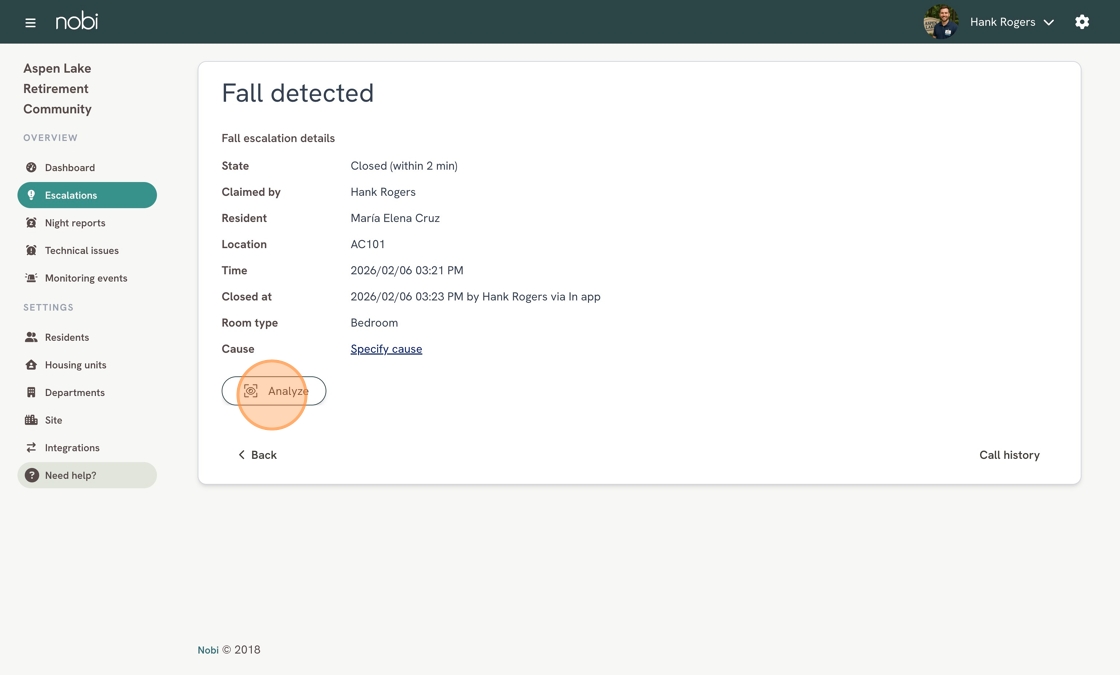This screenshot has width=1120, height=675.
Task: Click the Dashboard gauge icon
Action: pos(31,168)
